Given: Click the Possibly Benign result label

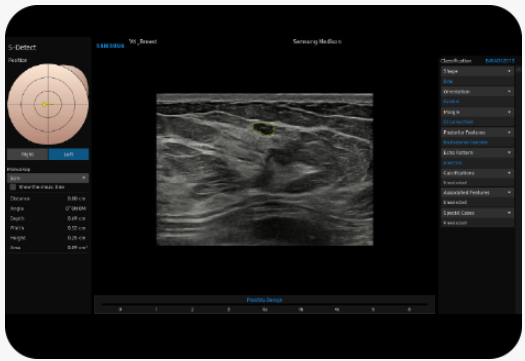Looking at the screenshot, I should point(264,300).
